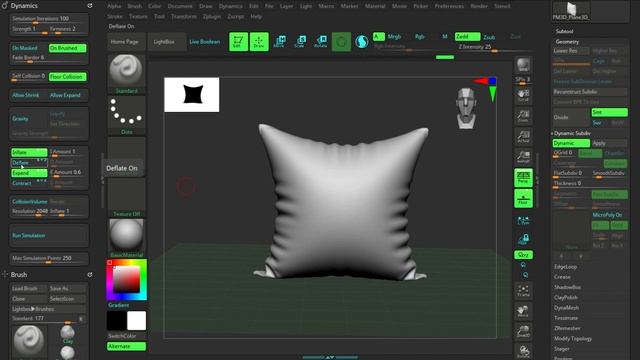Viewport: 640px width, 360px height.
Task: Expand the ClayPolish section
Action: tap(566, 298)
